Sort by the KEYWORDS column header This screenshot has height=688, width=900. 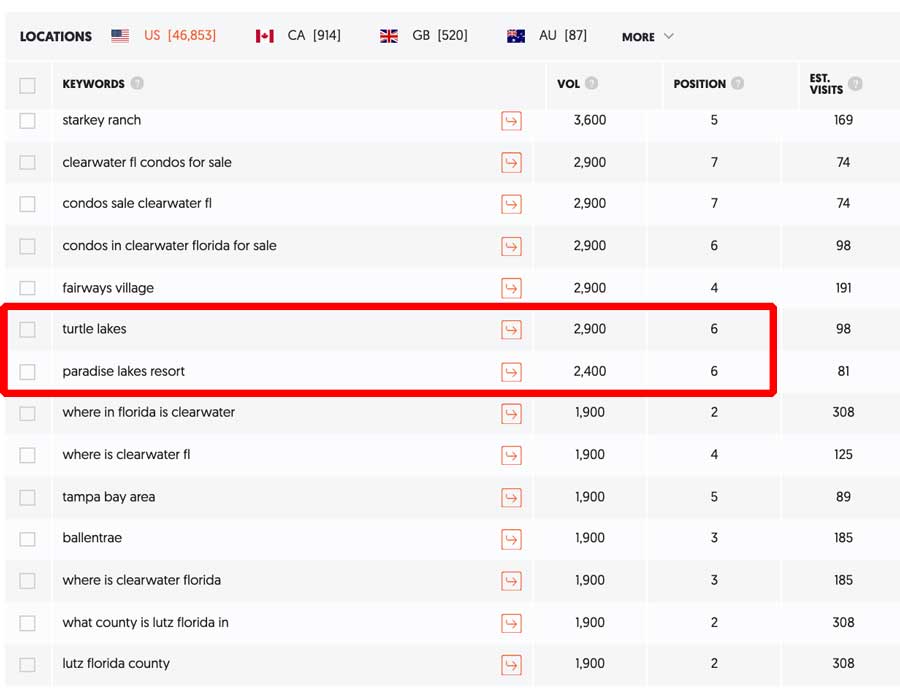tap(94, 84)
